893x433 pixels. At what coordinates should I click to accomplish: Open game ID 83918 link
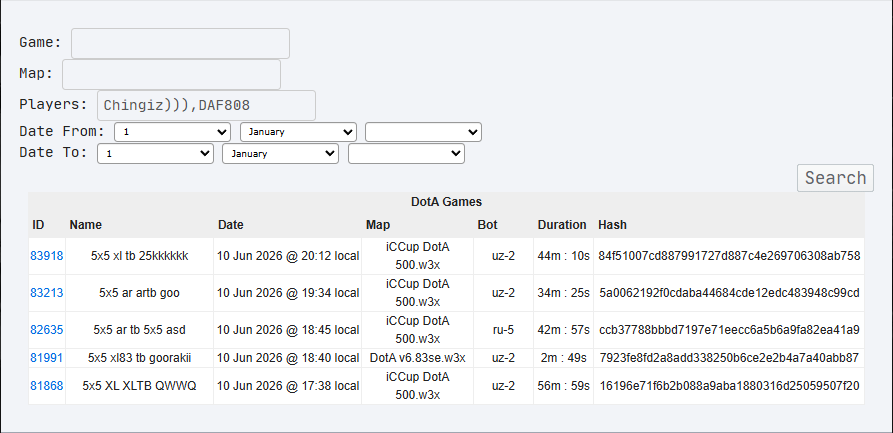click(x=47, y=256)
